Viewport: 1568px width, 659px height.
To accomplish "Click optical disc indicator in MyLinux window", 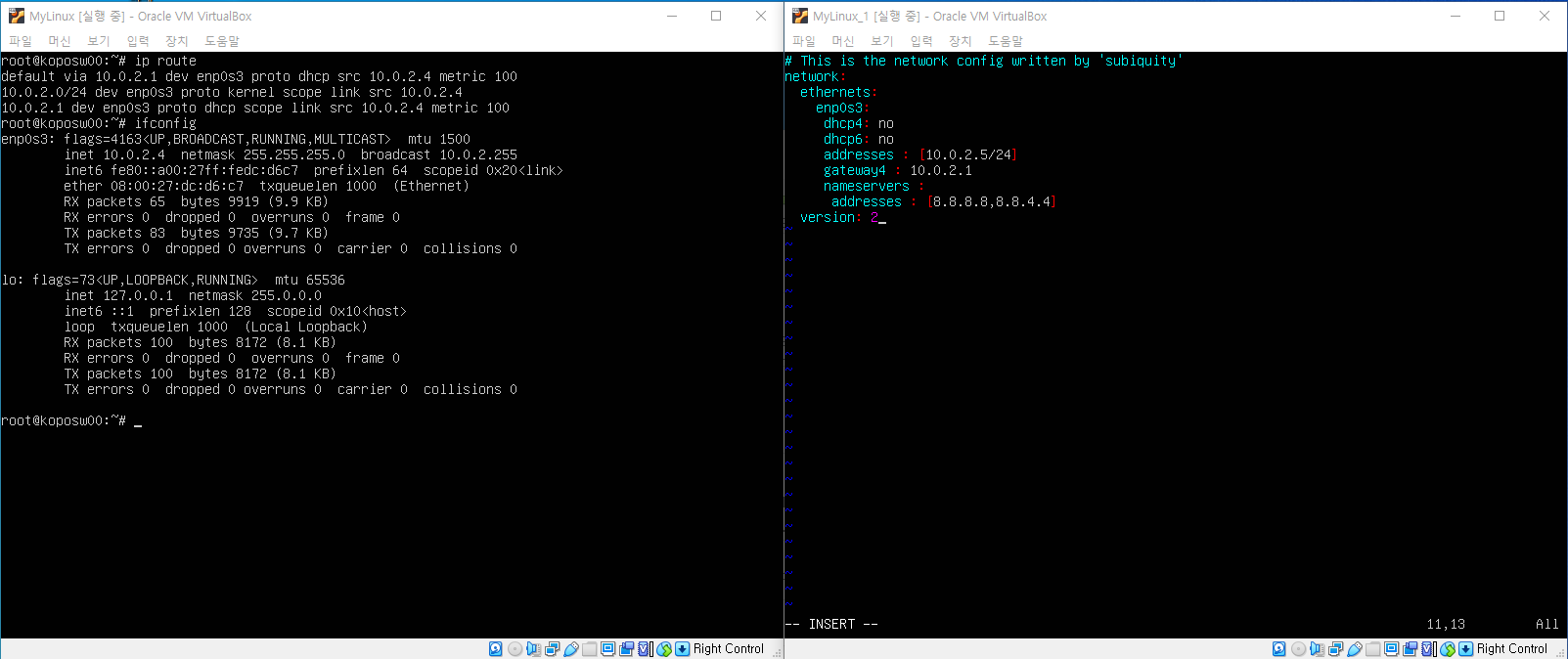I will coord(515,648).
